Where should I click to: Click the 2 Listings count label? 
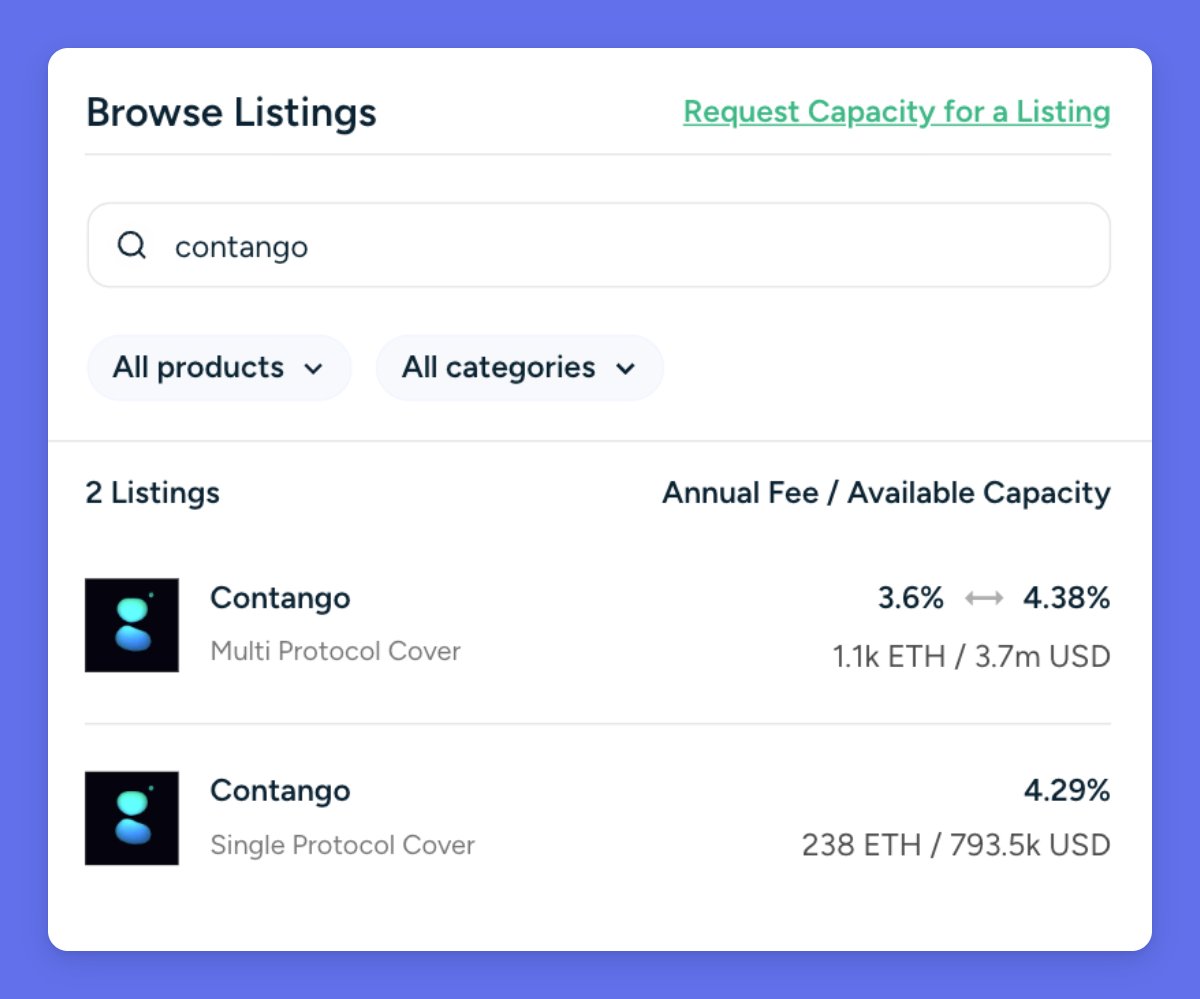[152, 493]
